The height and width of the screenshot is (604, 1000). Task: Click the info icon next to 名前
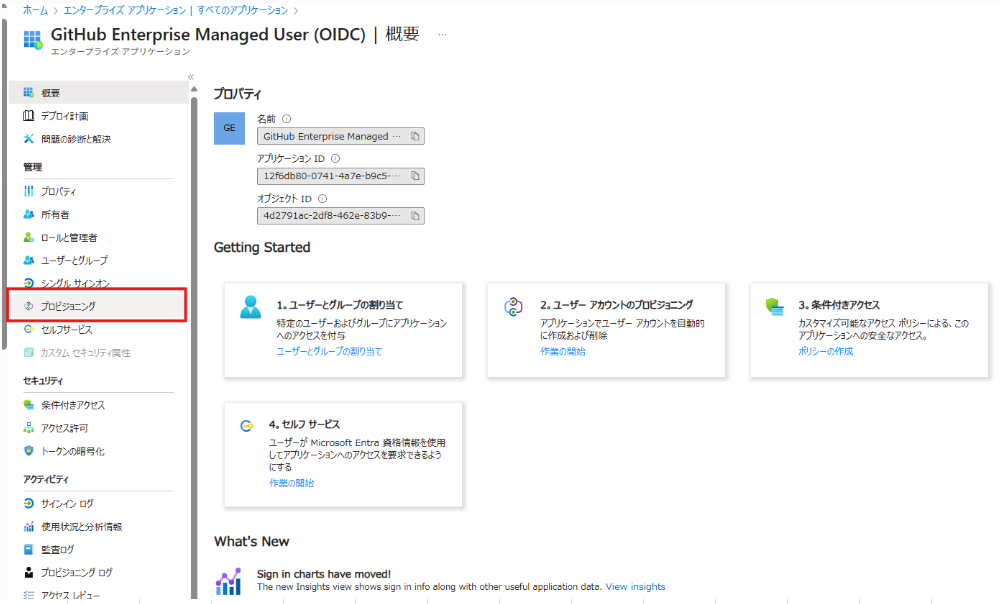tap(286, 119)
